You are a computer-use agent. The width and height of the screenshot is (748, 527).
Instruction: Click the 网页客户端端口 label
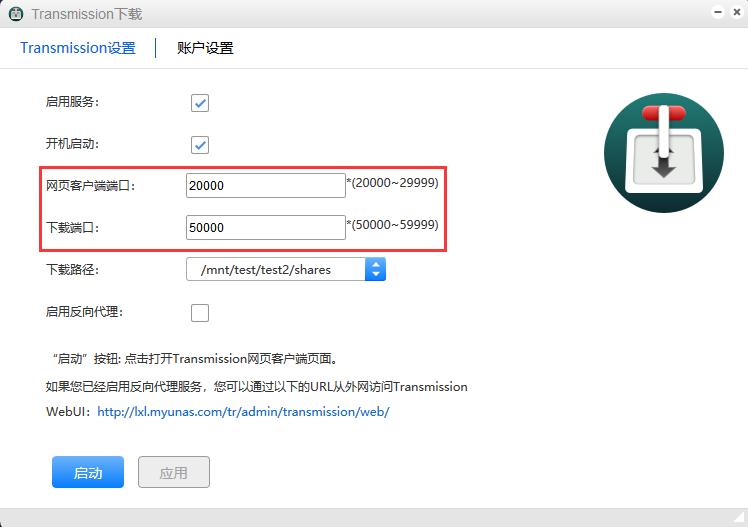[91, 186]
